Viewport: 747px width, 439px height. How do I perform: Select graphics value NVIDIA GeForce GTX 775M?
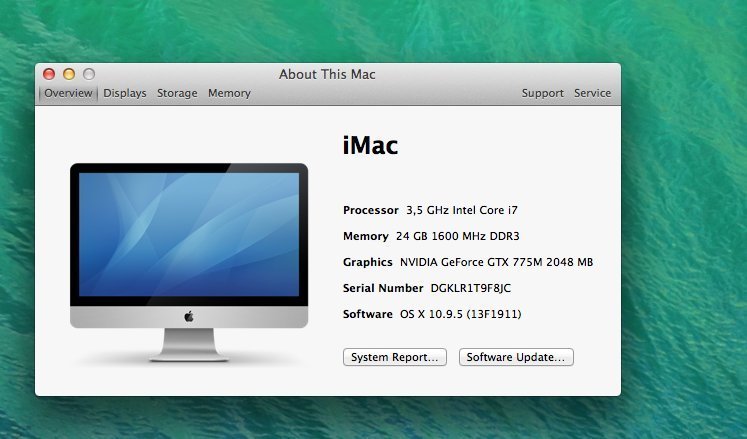pyautogui.click(x=496, y=262)
